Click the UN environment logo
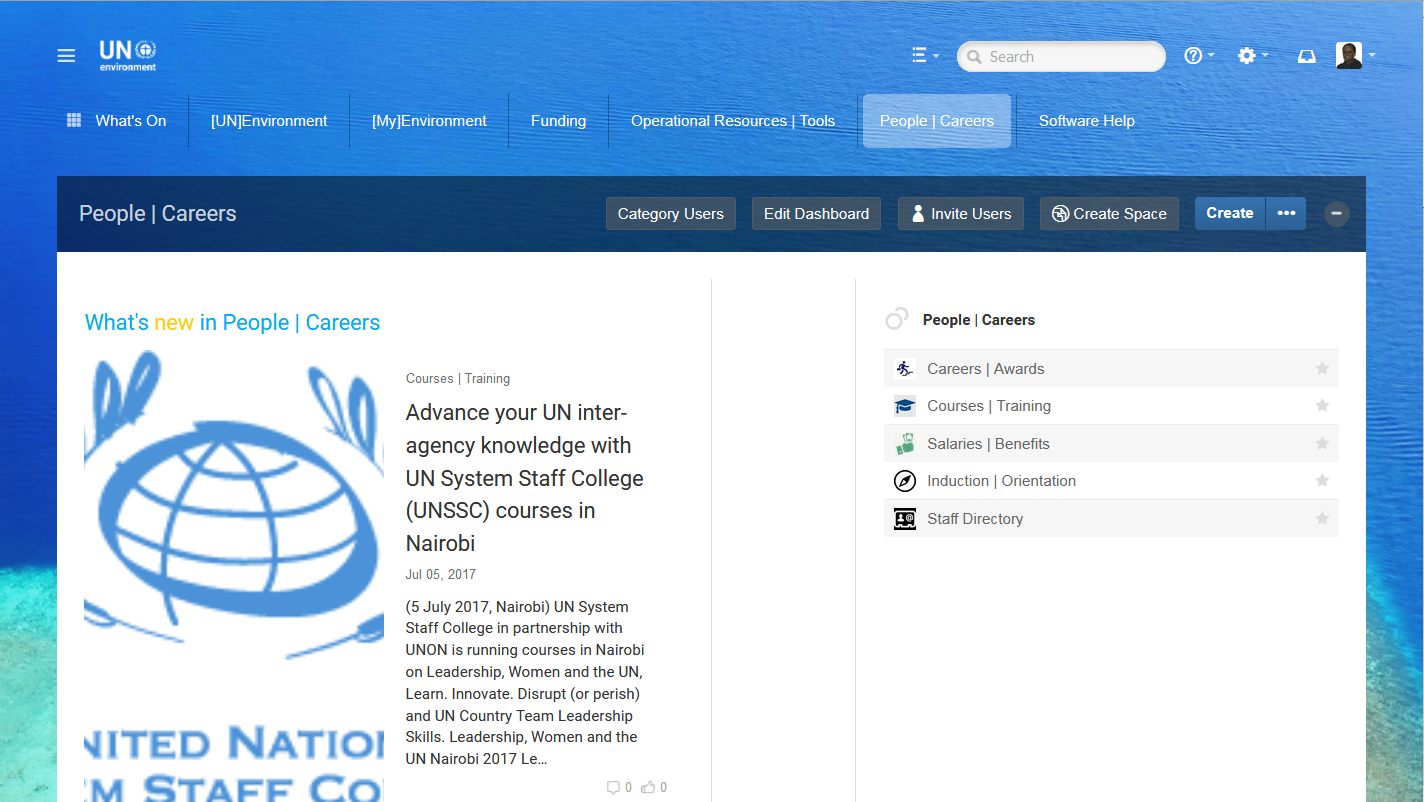Viewport: 1424px width, 802px height. pos(128,55)
